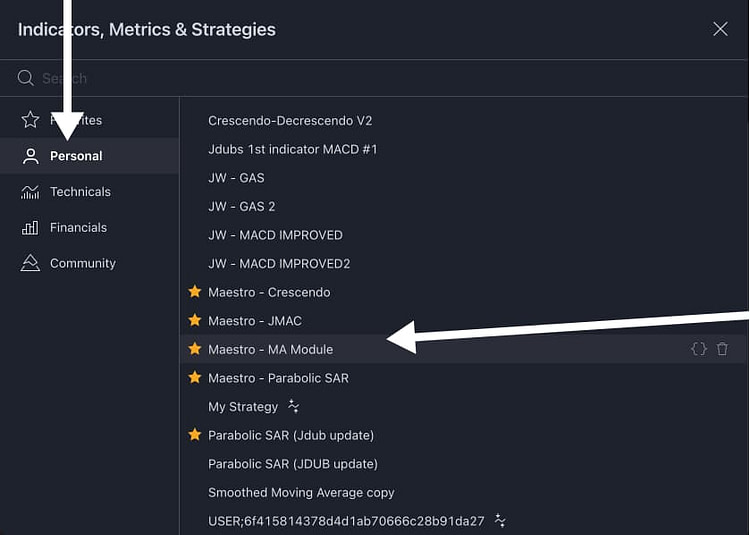Toggle favorite star on Maestro - JMAC

pyautogui.click(x=195, y=321)
